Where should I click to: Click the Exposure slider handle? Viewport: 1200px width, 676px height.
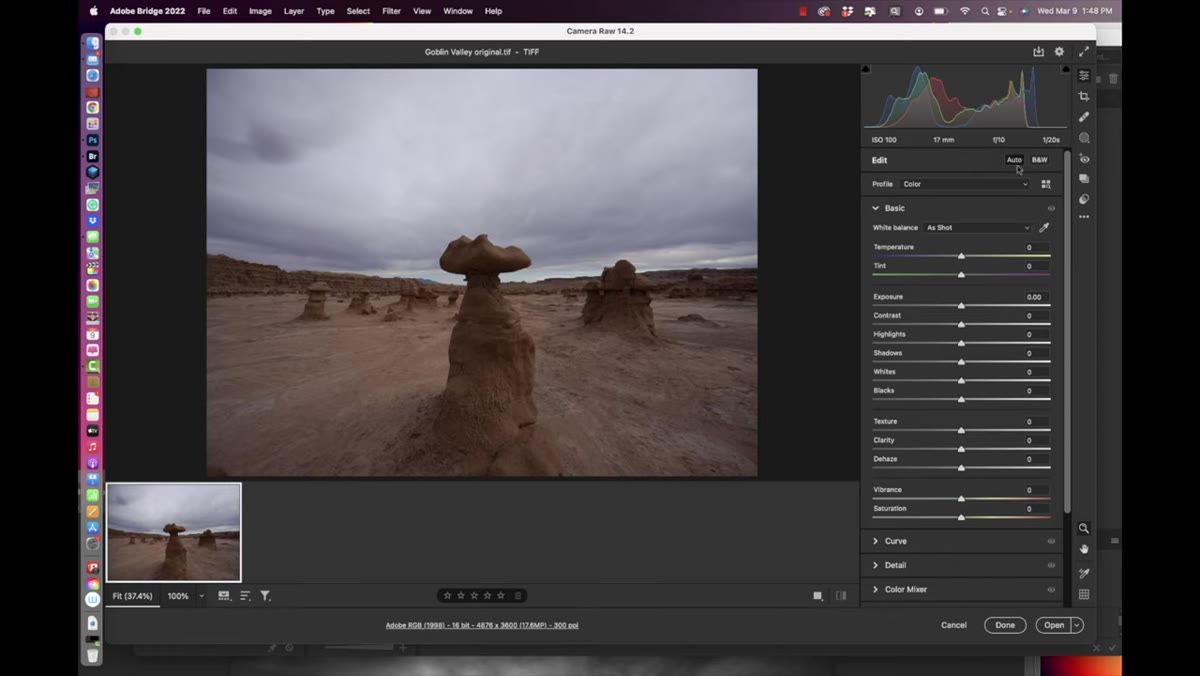(x=961, y=306)
